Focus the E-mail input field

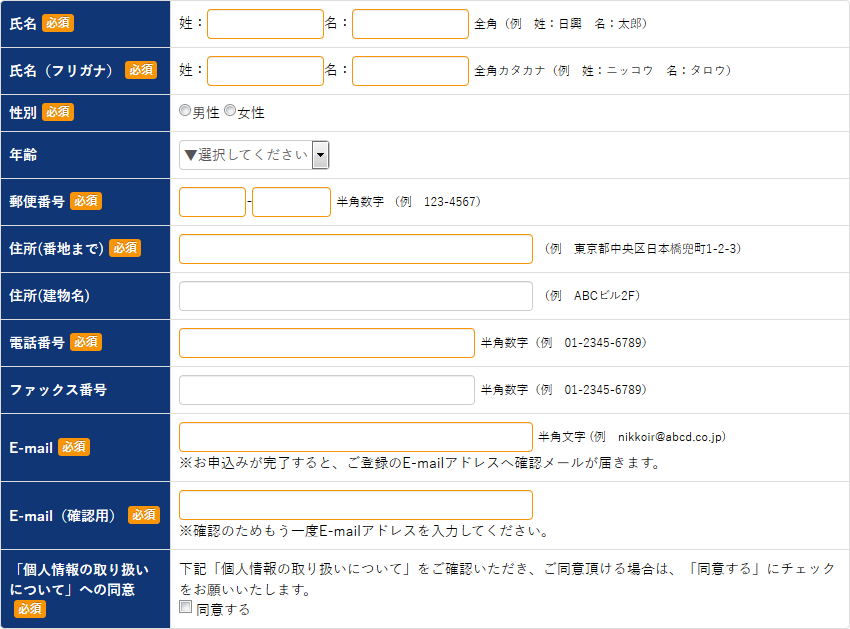[x=356, y=437]
